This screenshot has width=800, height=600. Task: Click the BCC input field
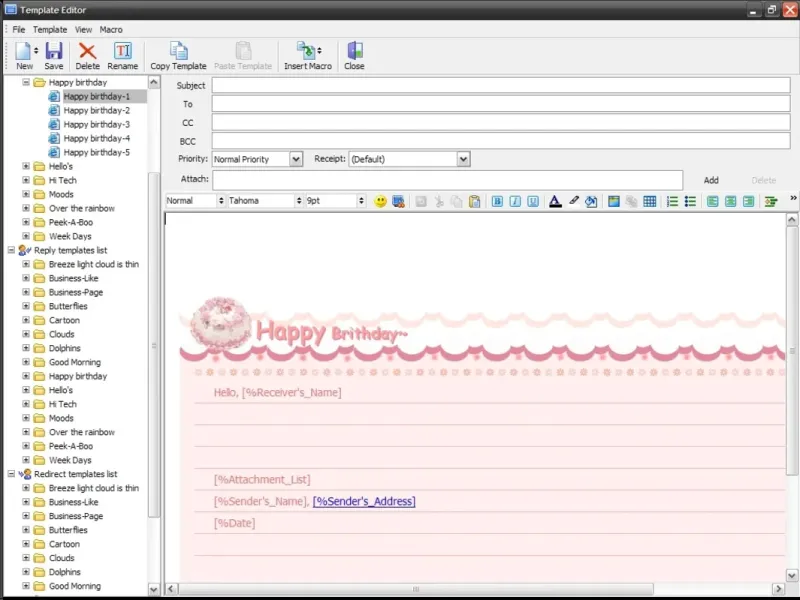tap(501, 141)
